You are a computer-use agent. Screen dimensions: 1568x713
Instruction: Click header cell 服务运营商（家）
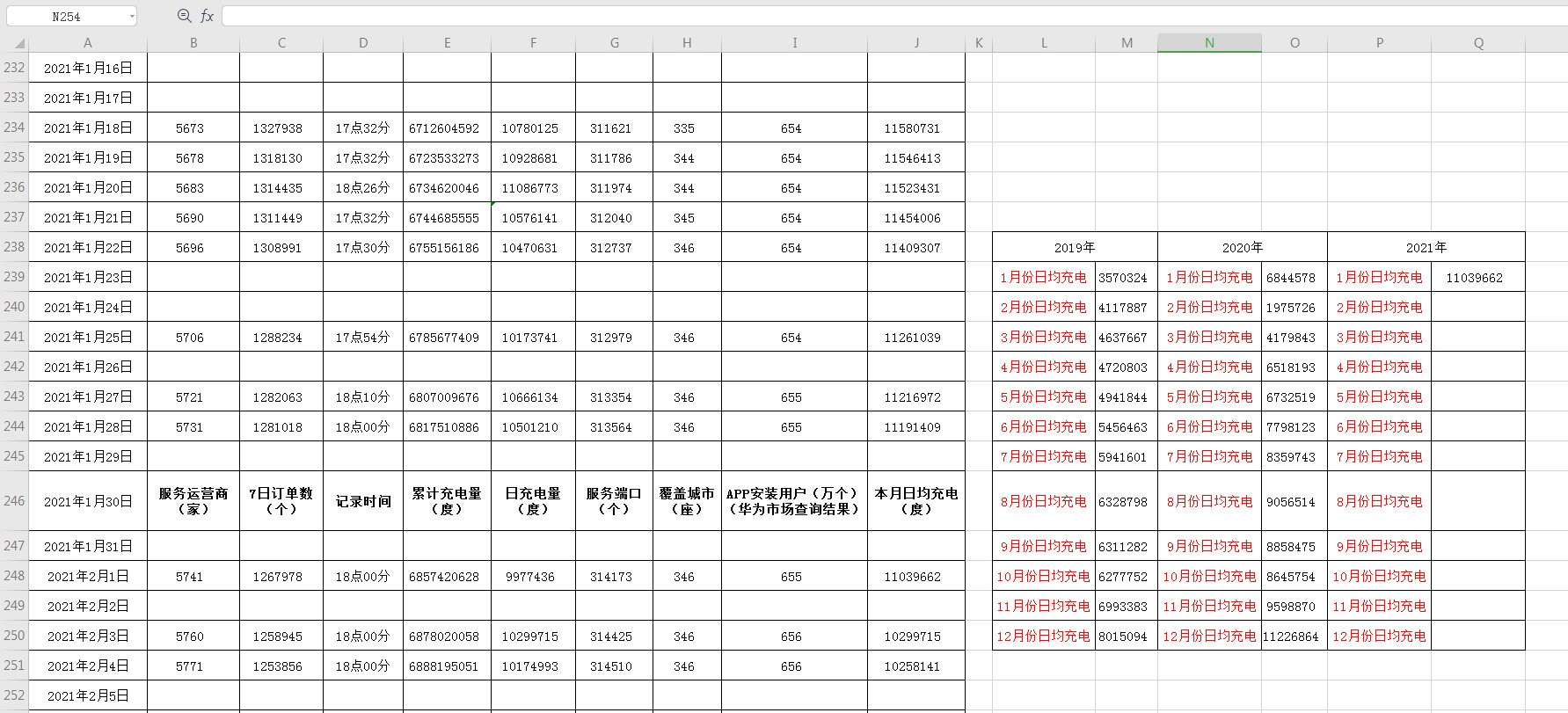(193, 501)
